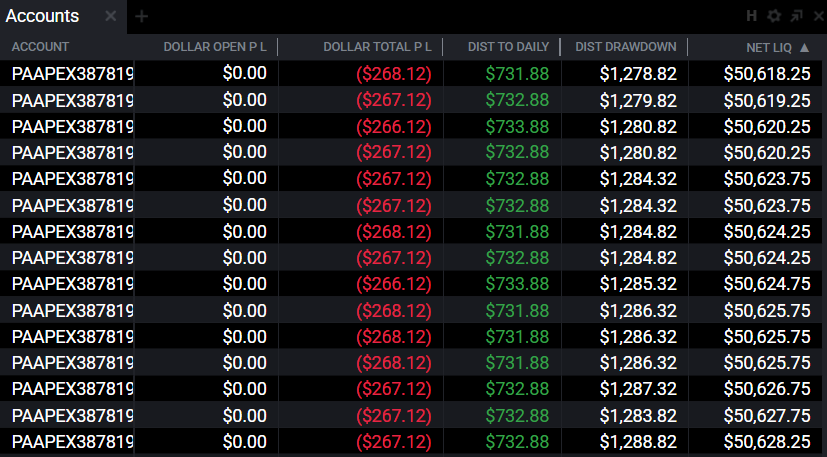Select the net liq cell $50,626.75
The height and width of the screenshot is (457, 827).
coord(767,389)
